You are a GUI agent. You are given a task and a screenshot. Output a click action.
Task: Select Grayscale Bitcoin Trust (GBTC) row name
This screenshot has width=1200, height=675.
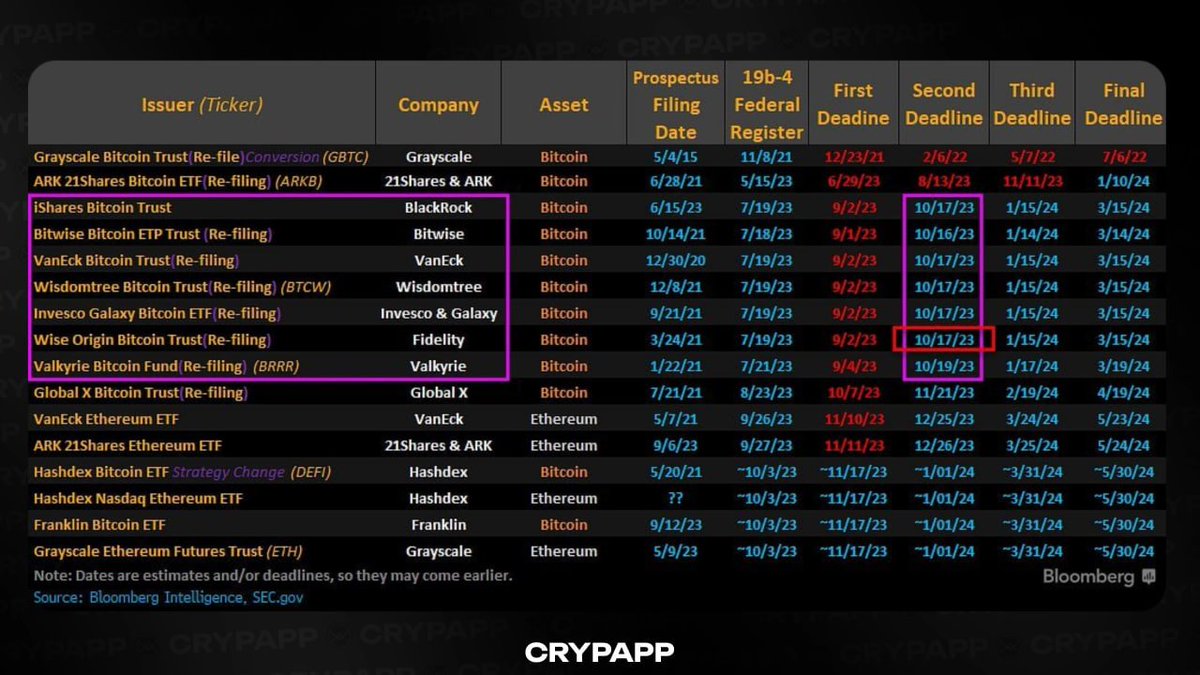coord(201,157)
